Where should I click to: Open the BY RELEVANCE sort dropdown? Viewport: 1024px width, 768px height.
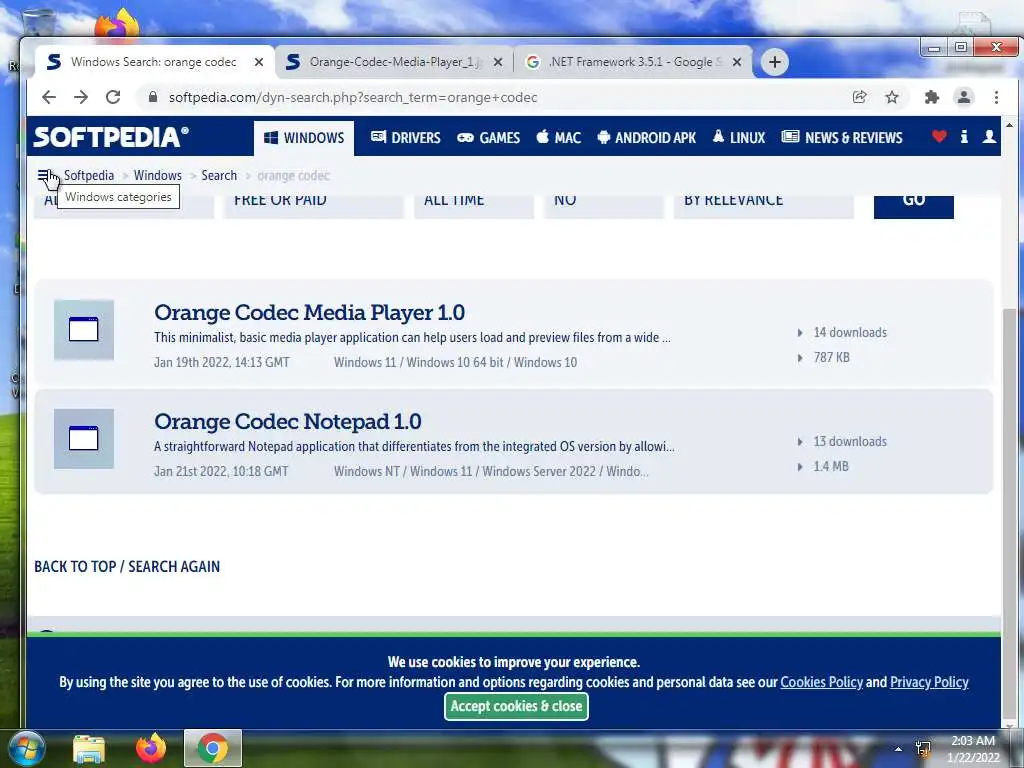[x=763, y=206]
